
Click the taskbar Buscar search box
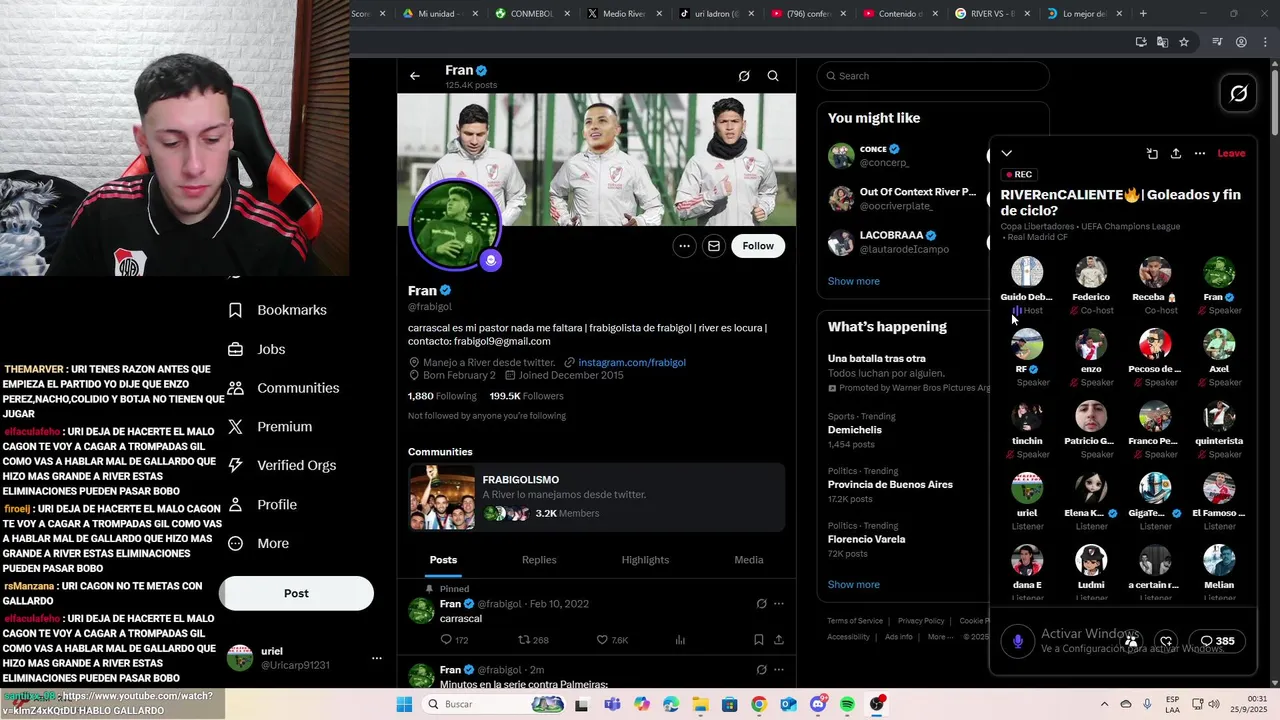[492, 704]
